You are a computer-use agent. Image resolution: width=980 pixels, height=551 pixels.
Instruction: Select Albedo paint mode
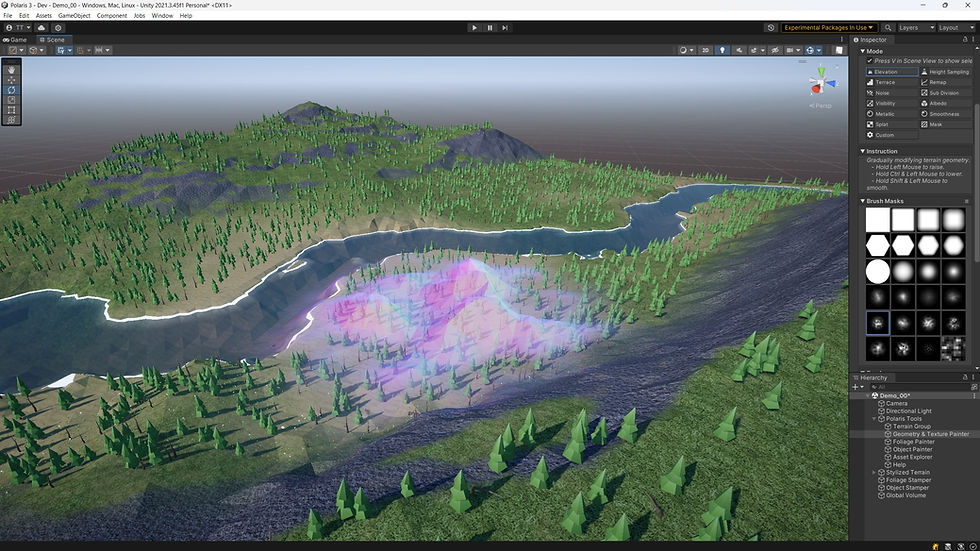click(946, 104)
